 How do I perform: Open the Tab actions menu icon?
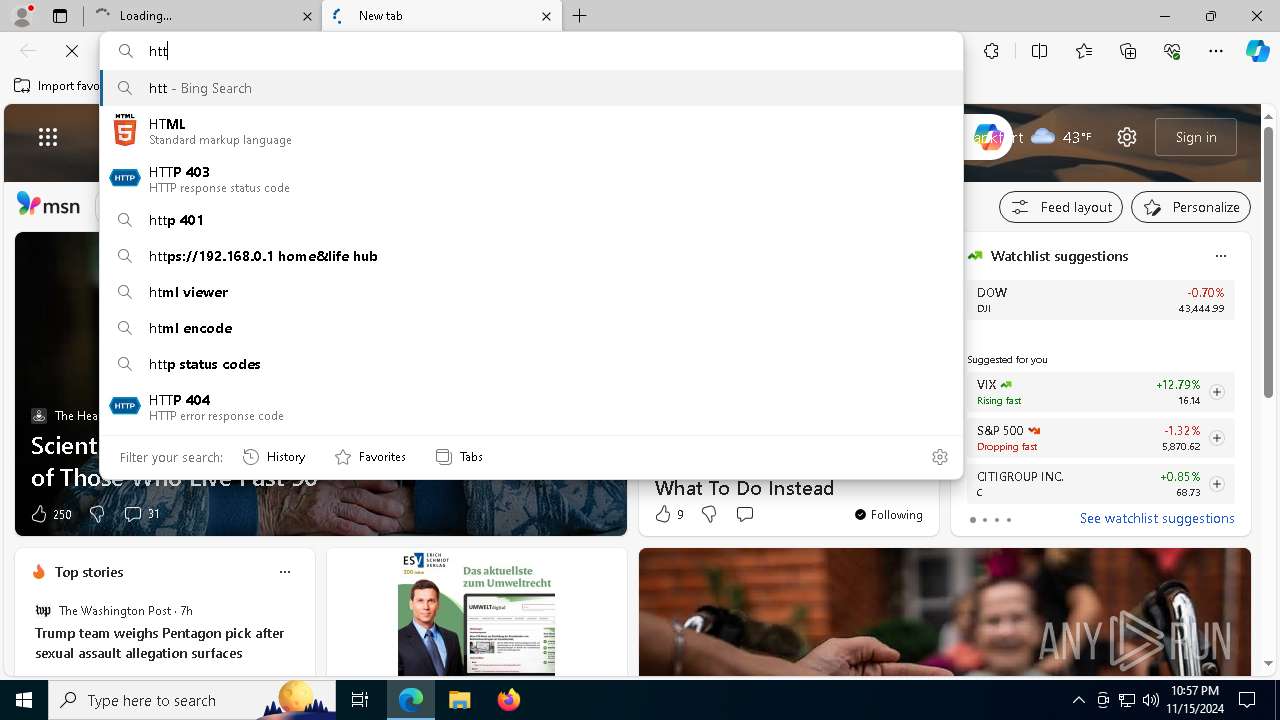pos(60,16)
